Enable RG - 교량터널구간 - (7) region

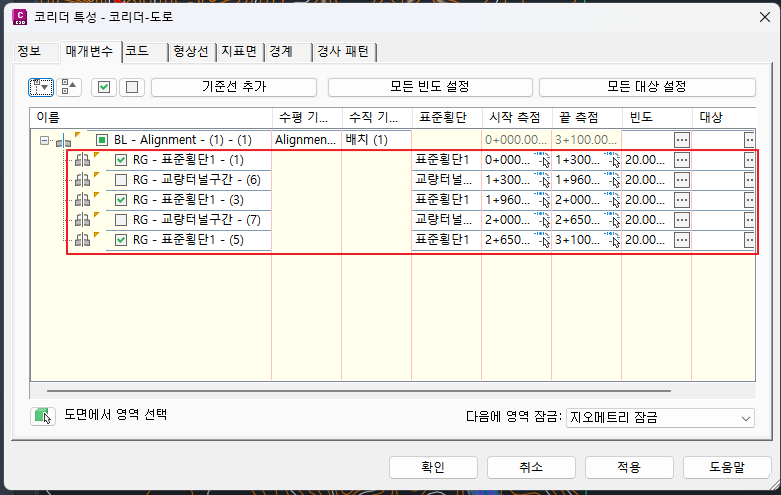click(121, 220)
